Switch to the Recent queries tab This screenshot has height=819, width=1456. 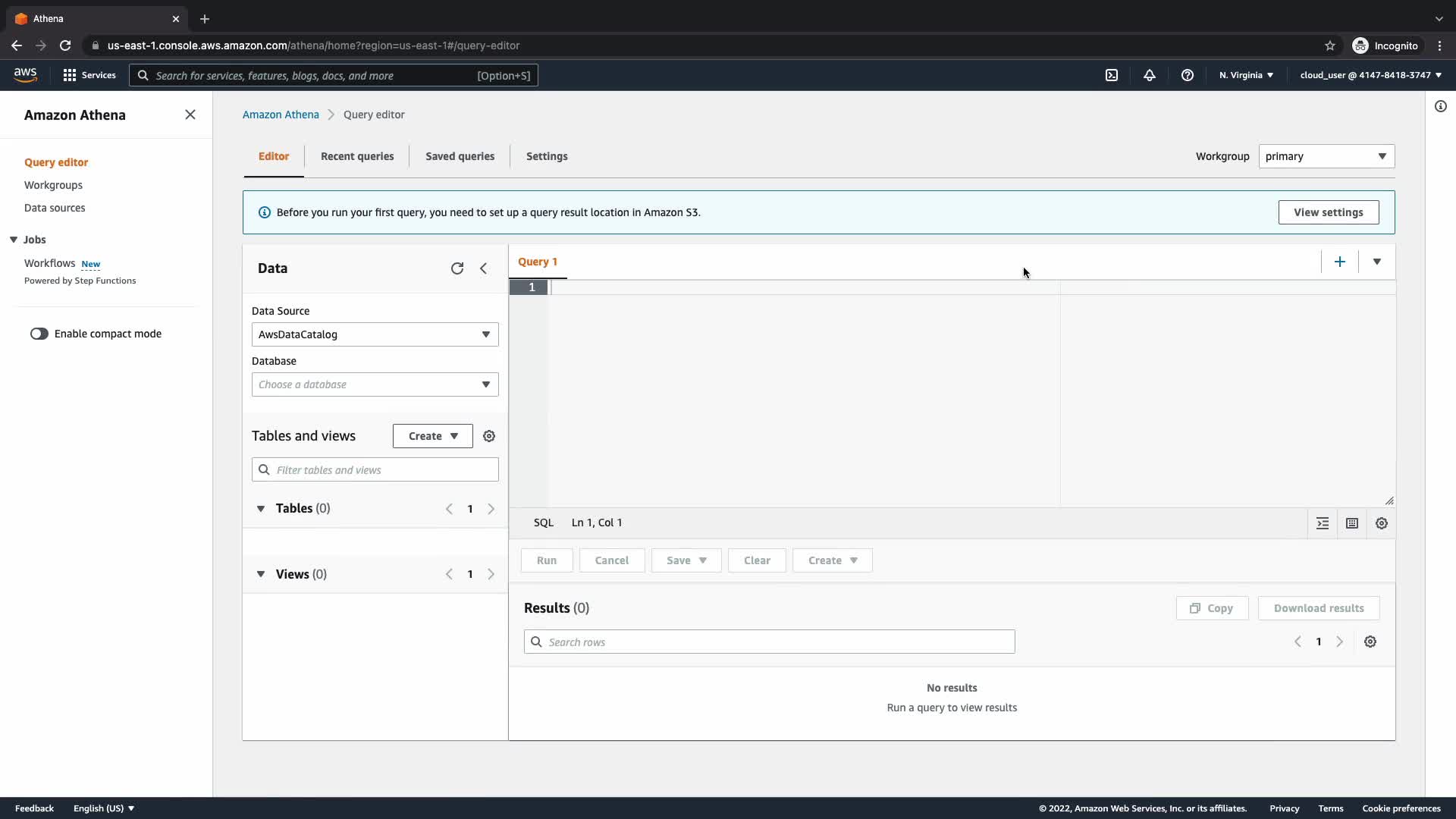point(357,156)
